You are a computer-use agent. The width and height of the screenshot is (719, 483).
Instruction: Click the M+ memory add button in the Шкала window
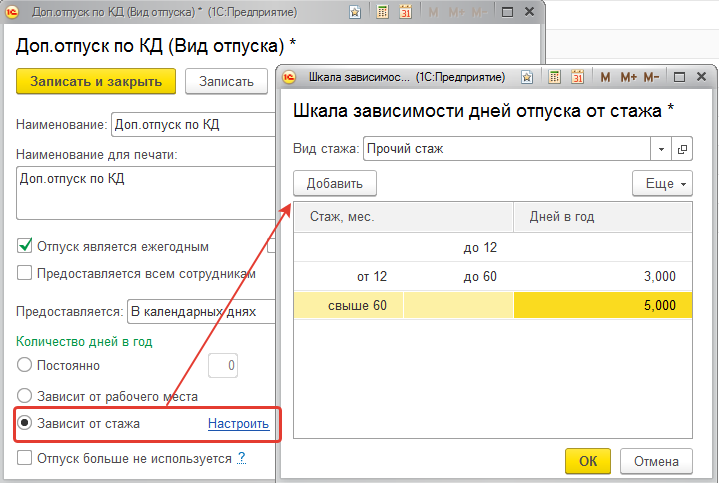click(x=628, y=77)
